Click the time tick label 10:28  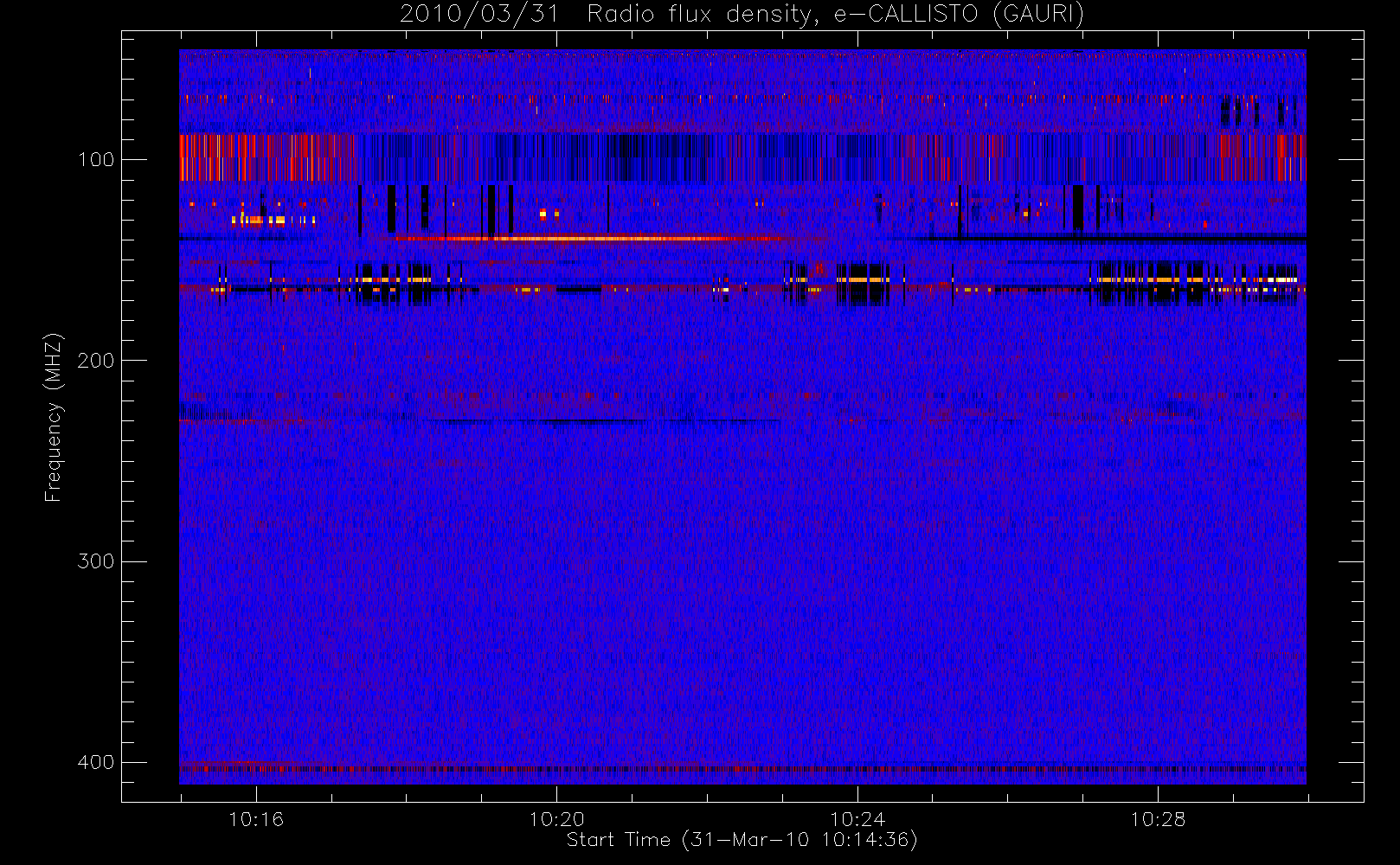[x=1158, y=819]
